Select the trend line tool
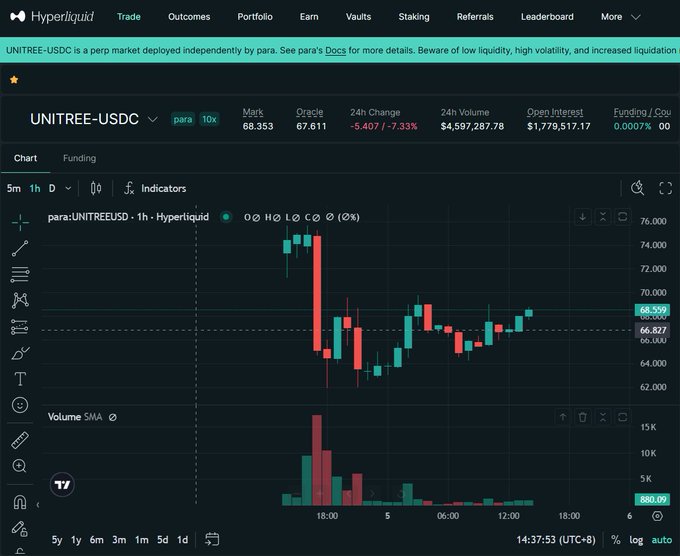This screenshot has height=556, width=680. click(20, 249)
